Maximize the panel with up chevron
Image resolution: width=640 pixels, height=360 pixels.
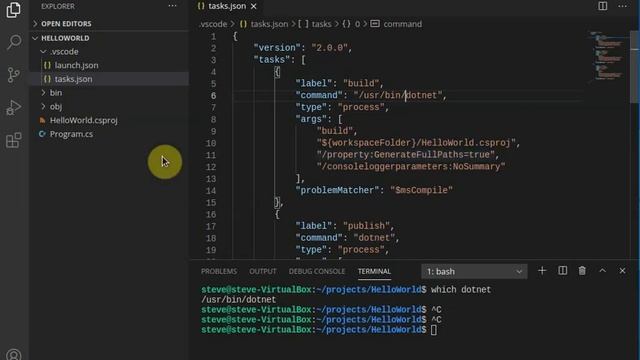click(602, 271)
